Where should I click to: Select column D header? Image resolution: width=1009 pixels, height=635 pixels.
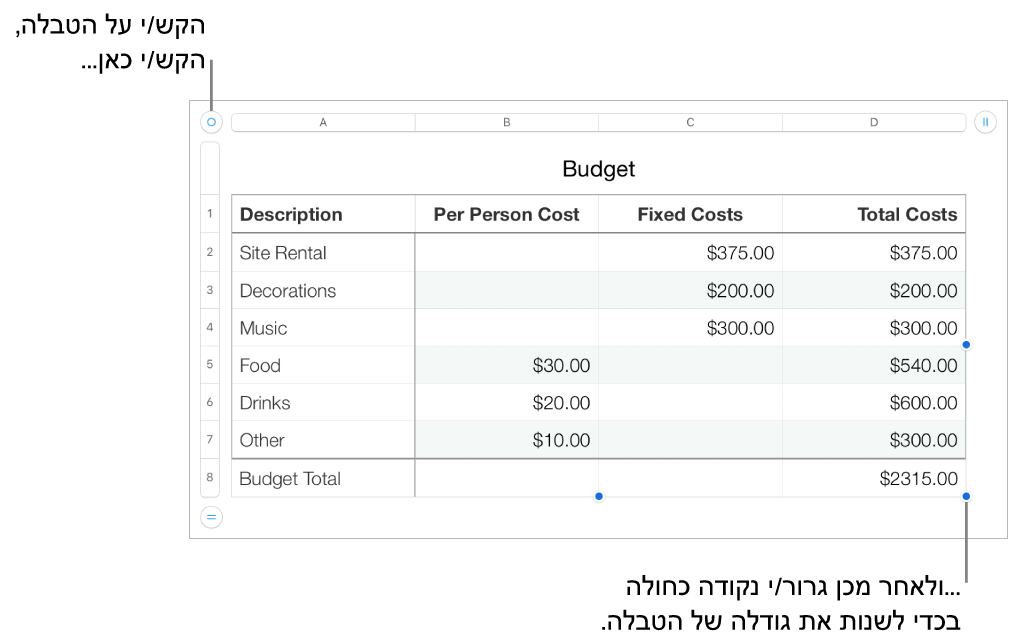874,122
